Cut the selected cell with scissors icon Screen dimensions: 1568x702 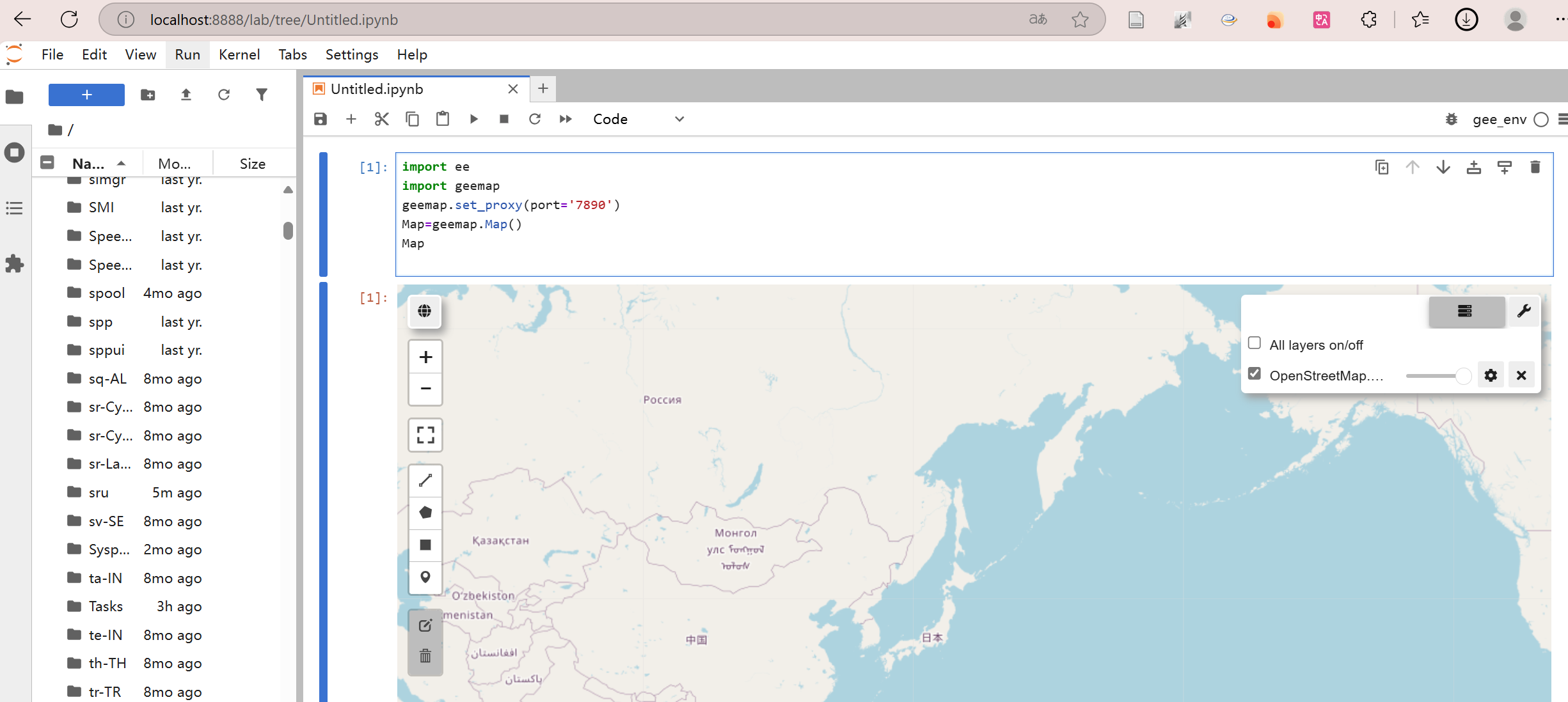tap(381, 119)
